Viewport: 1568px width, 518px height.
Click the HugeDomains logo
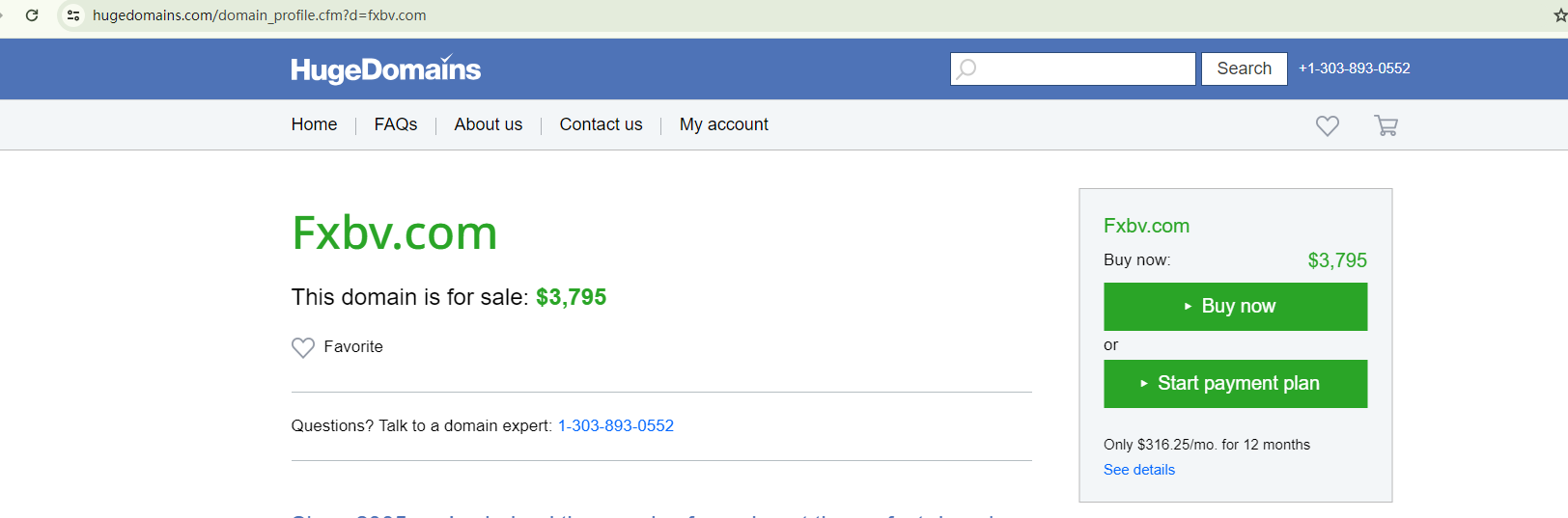pyautogui.click(x=385, y=69)
